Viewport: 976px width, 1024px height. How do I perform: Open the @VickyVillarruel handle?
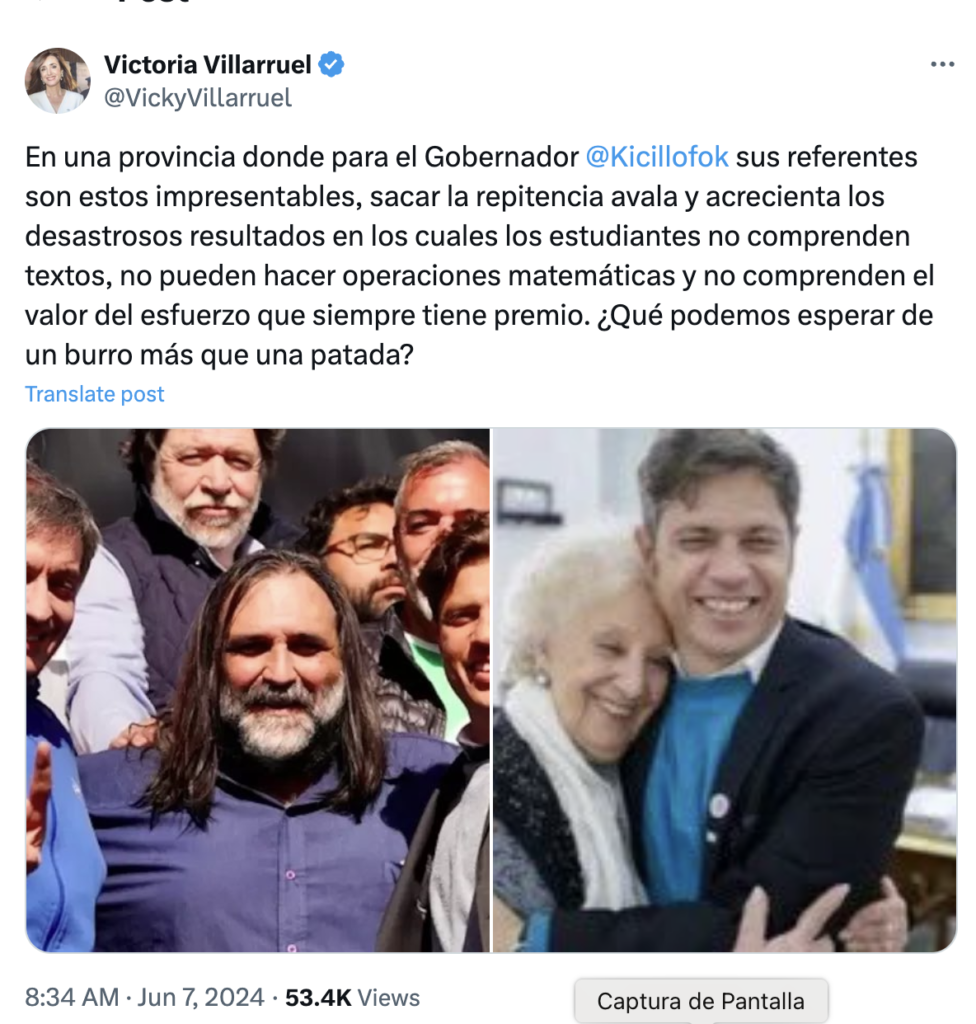(198, 98)
